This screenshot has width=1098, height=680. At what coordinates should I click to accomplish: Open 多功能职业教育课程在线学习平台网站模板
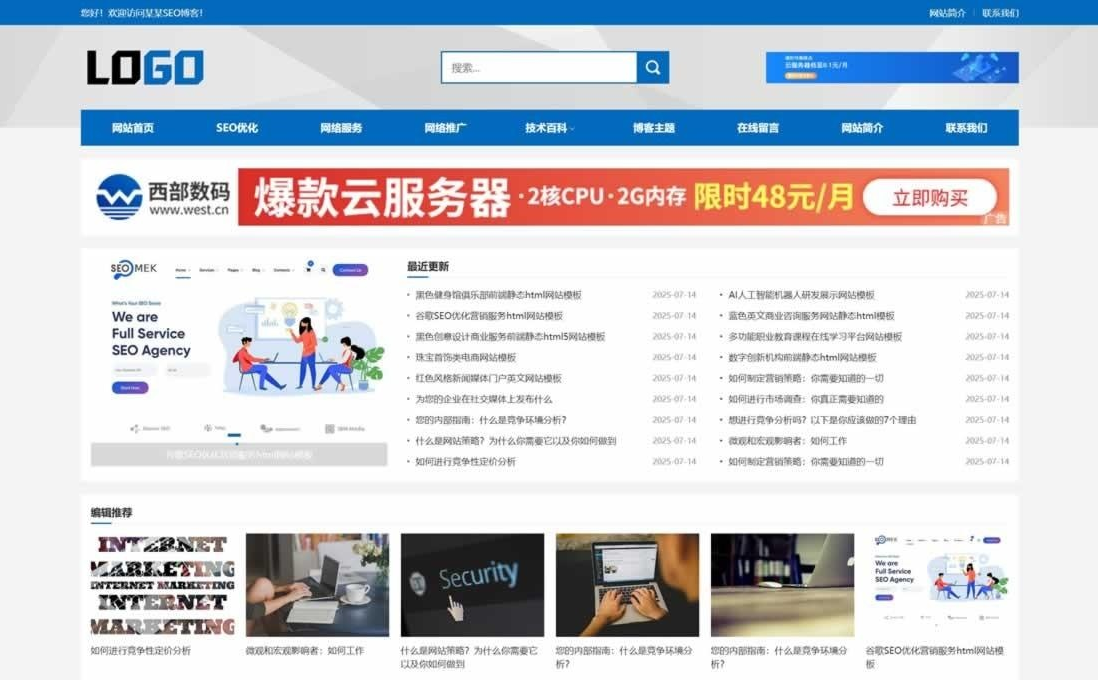coord(815,337)
